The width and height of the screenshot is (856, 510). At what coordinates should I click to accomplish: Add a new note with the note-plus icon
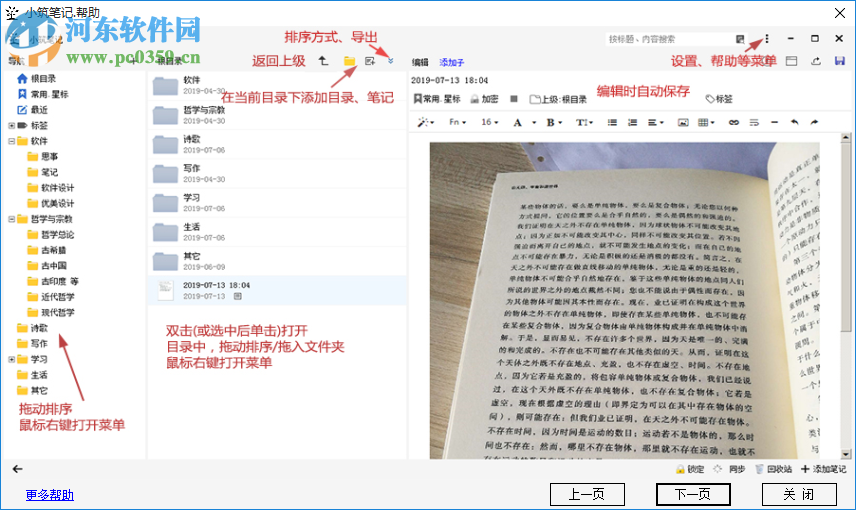[370, 61]
